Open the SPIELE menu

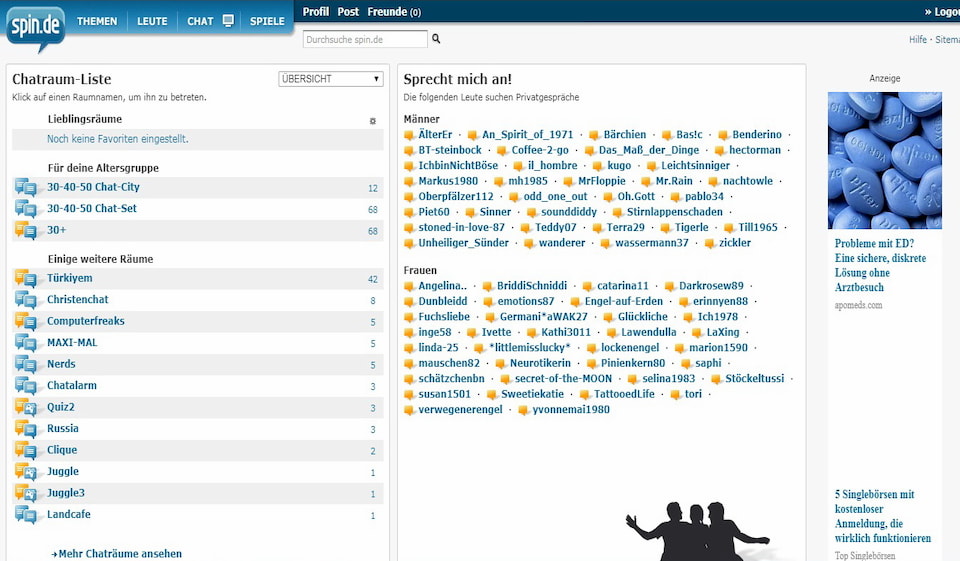(x=267, y=21)
